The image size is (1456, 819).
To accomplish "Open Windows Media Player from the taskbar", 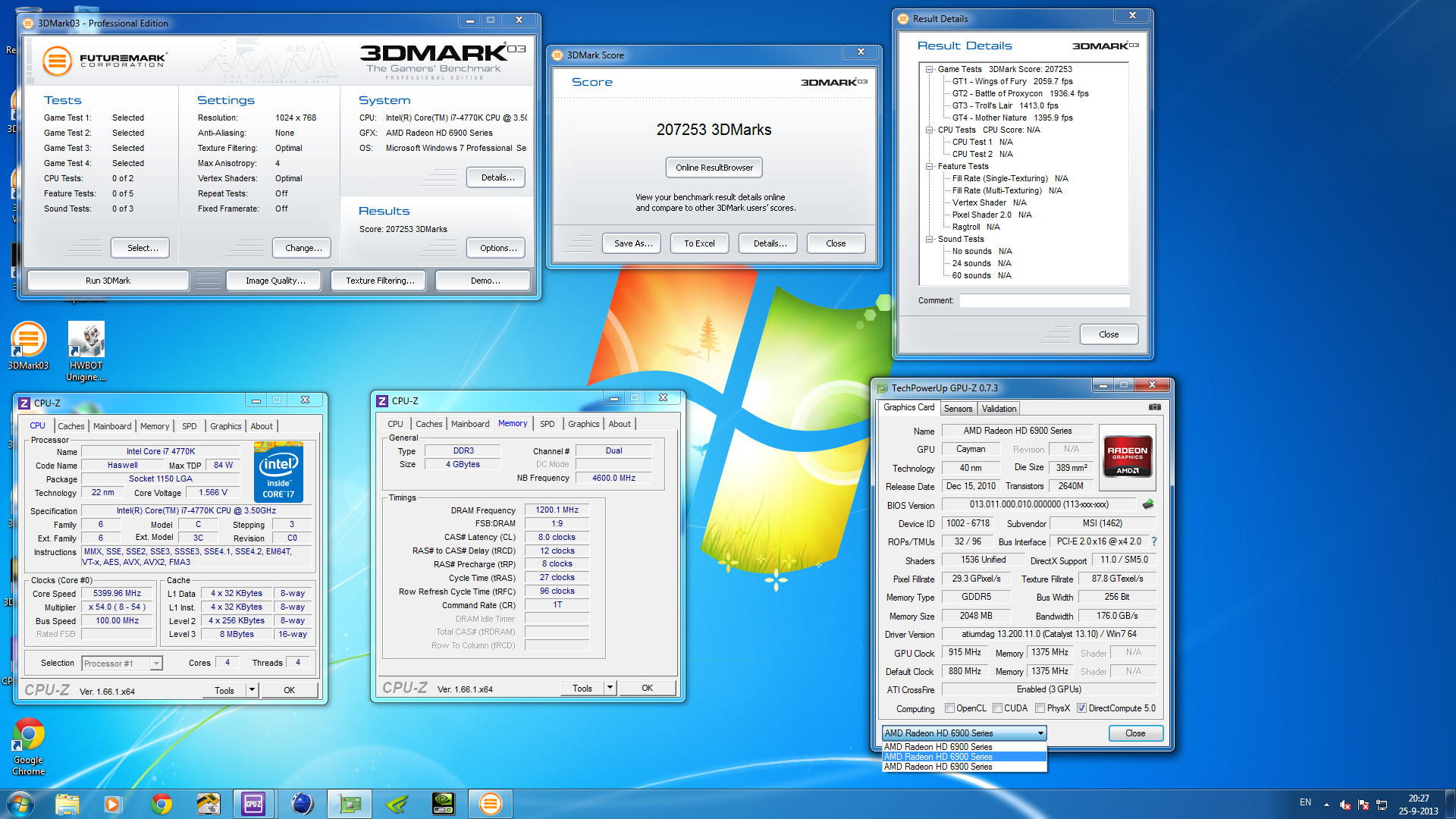I will pos(112,804).
